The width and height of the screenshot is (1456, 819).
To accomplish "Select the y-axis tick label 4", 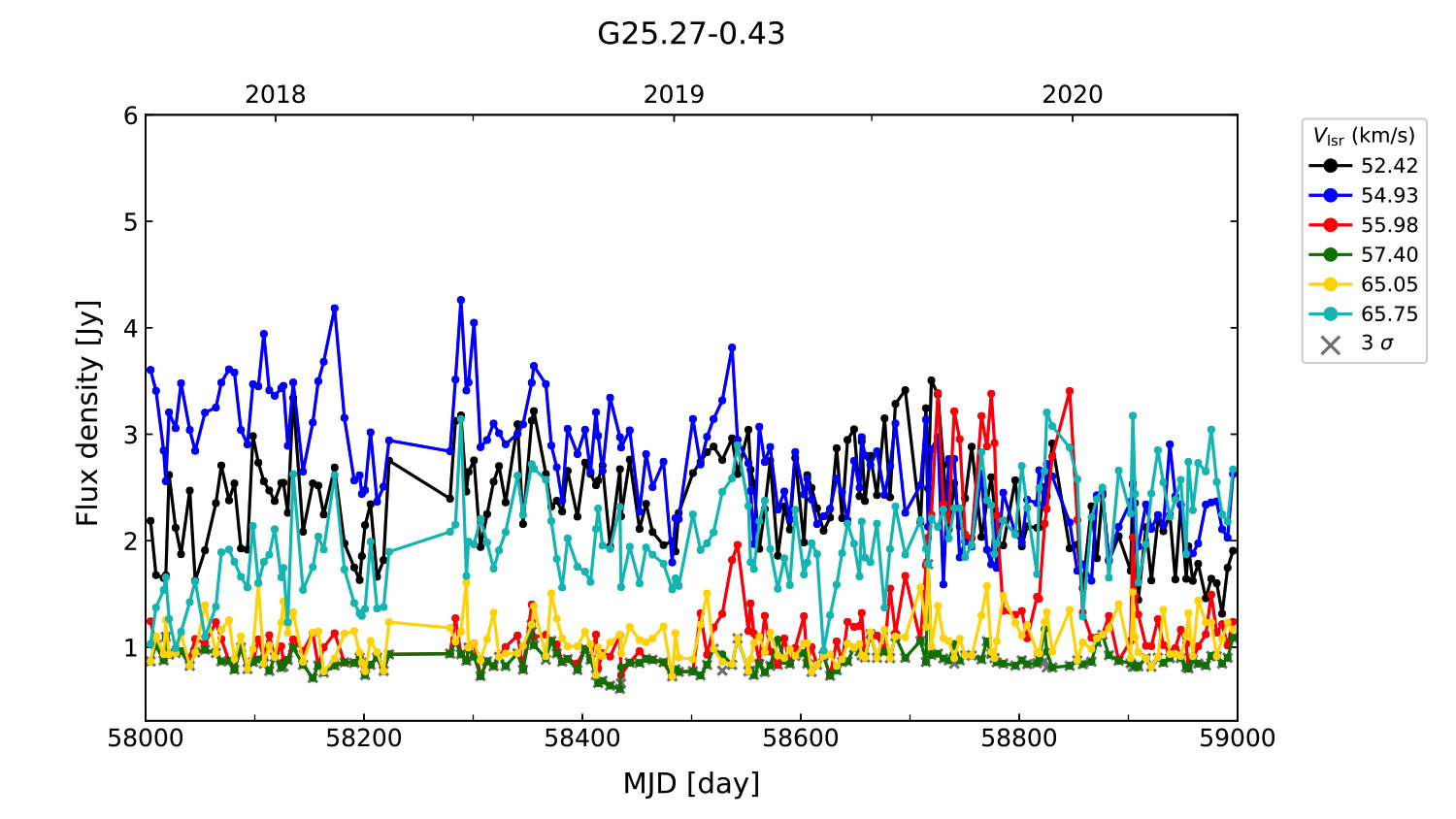I will tap(131, 329).
